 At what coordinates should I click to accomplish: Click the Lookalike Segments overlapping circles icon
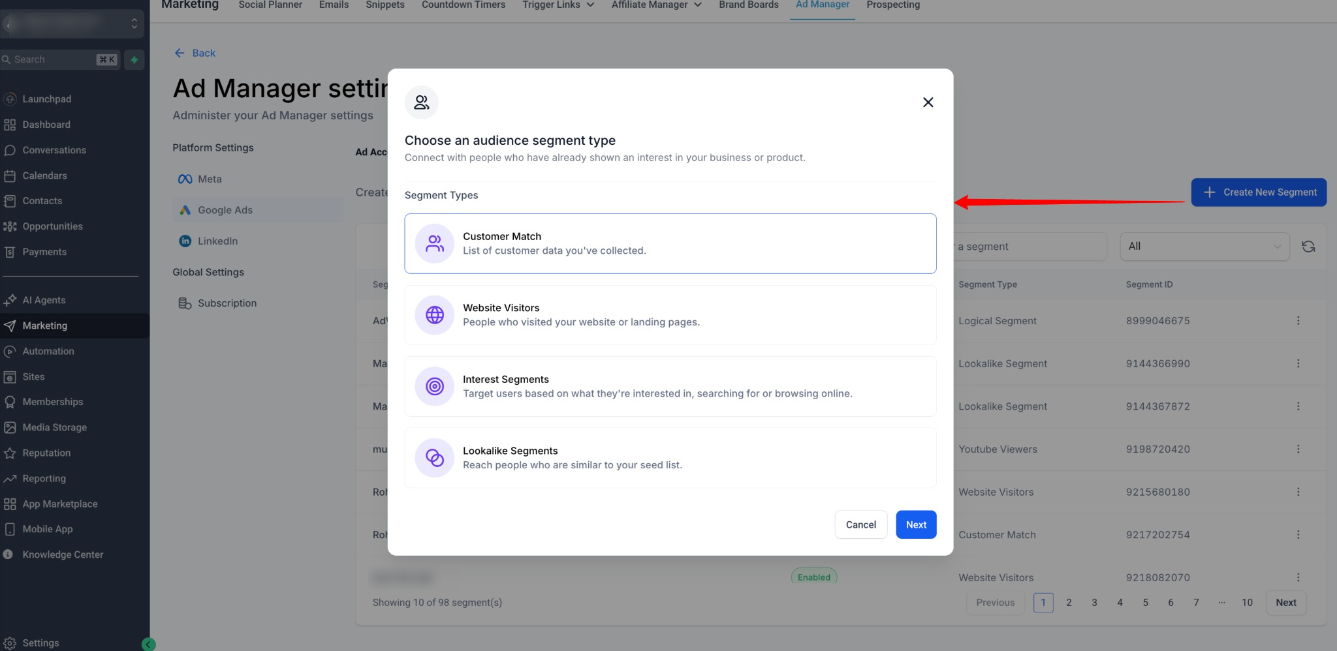point(434,457)
